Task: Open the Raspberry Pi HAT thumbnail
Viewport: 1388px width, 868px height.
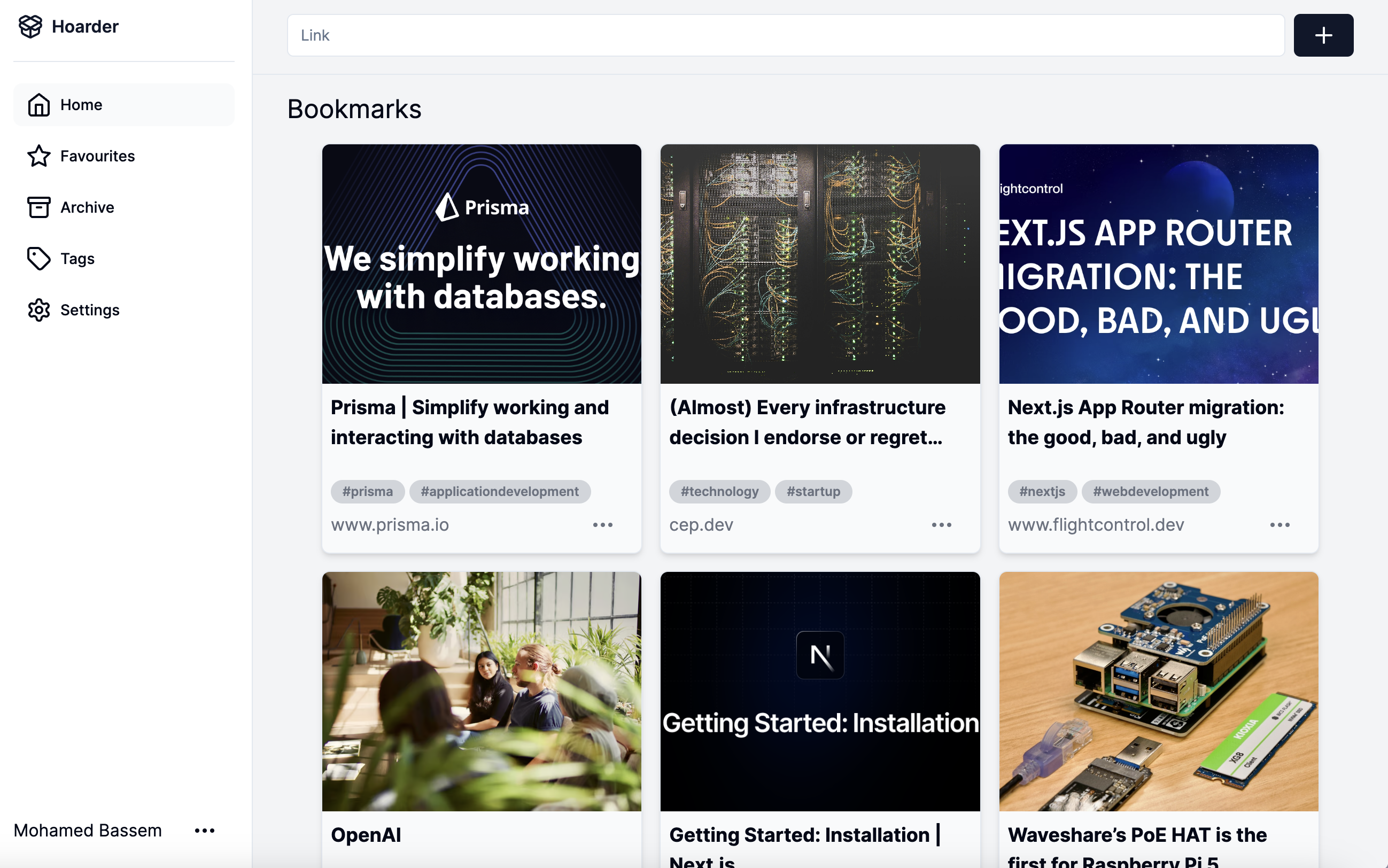Action: point(1158,691)
